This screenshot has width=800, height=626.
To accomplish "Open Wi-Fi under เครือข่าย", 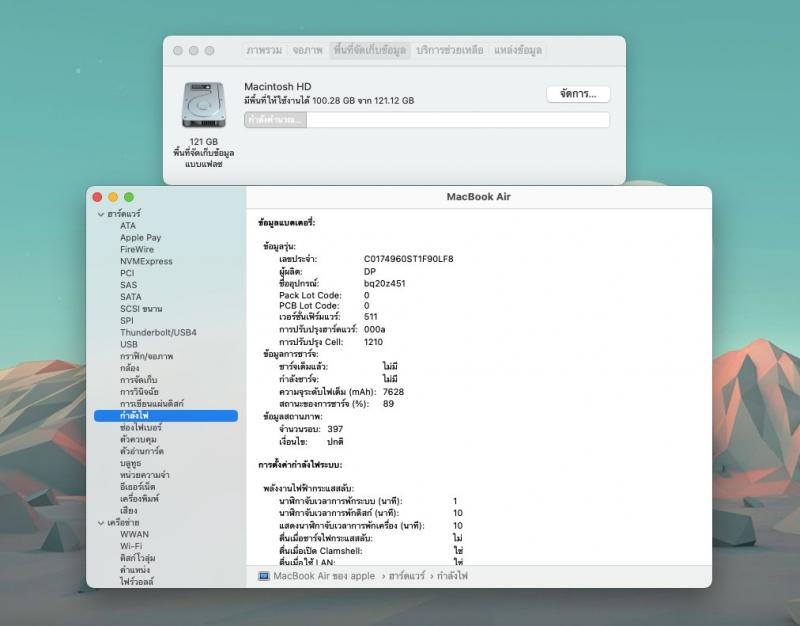I will pos(131,546).
